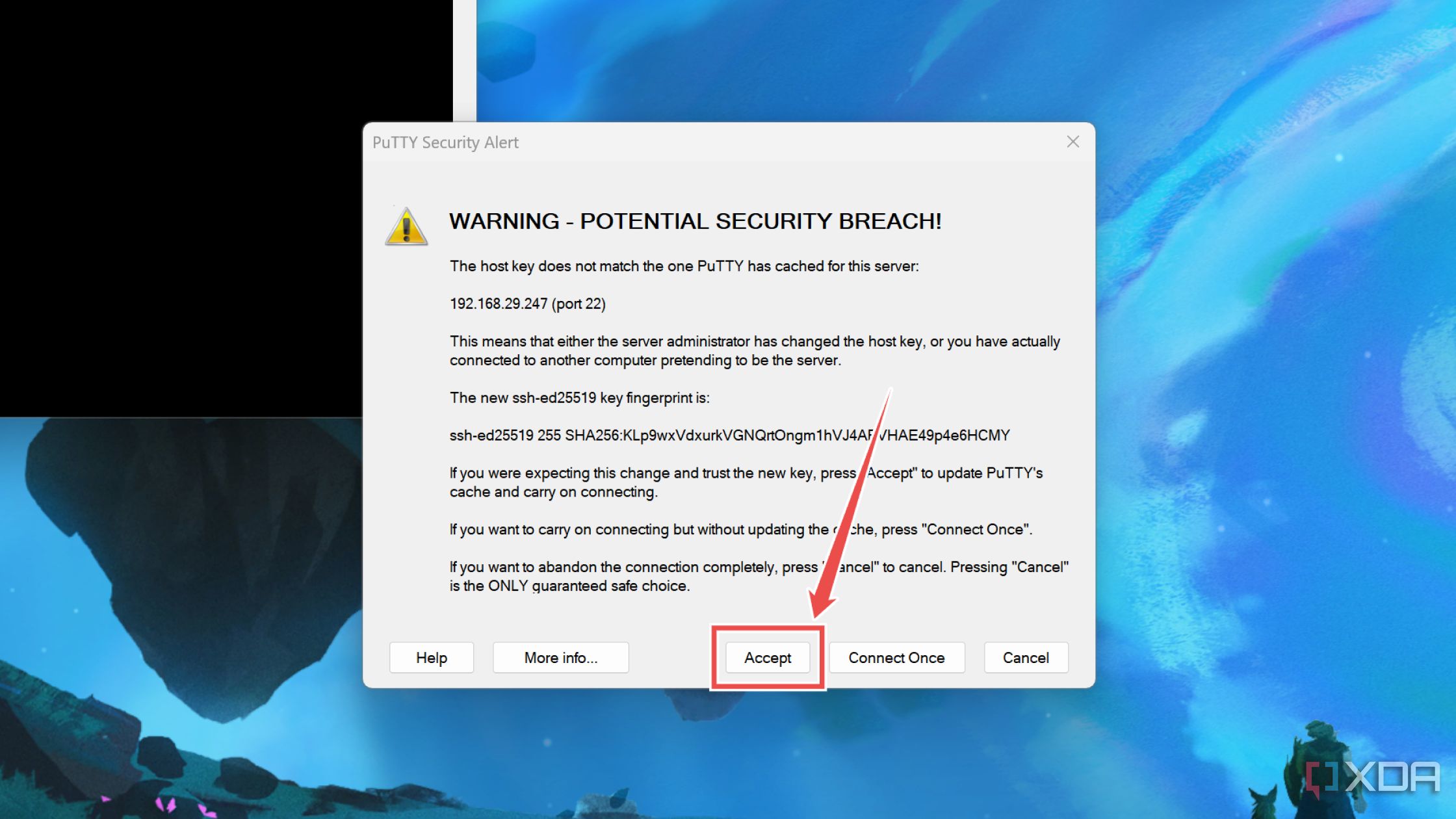Select the SSH fingerprint text field
Screen dimensions: 1456x819
click(x=728, y=435)
